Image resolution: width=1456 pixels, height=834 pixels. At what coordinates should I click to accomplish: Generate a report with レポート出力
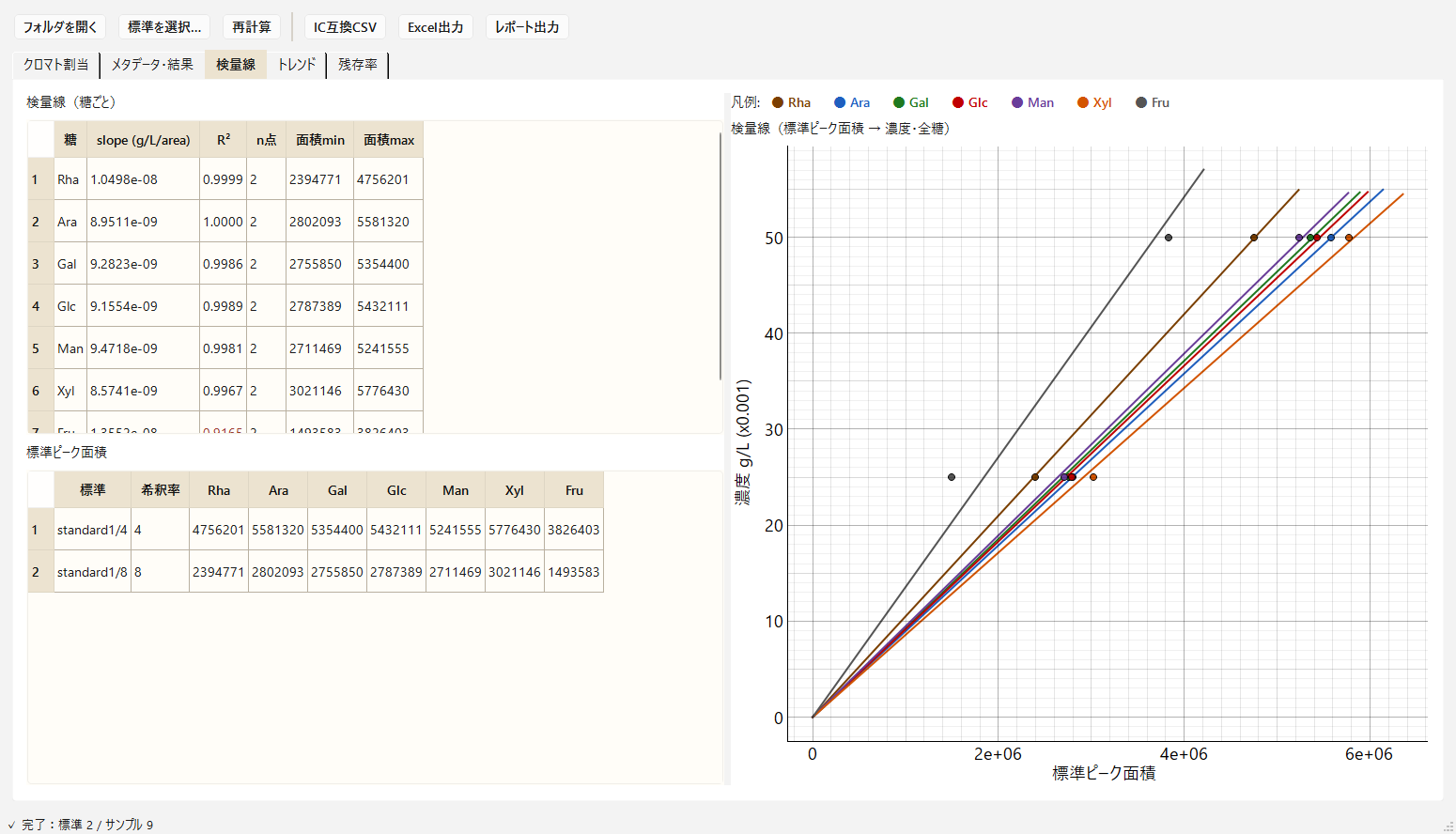527,27
